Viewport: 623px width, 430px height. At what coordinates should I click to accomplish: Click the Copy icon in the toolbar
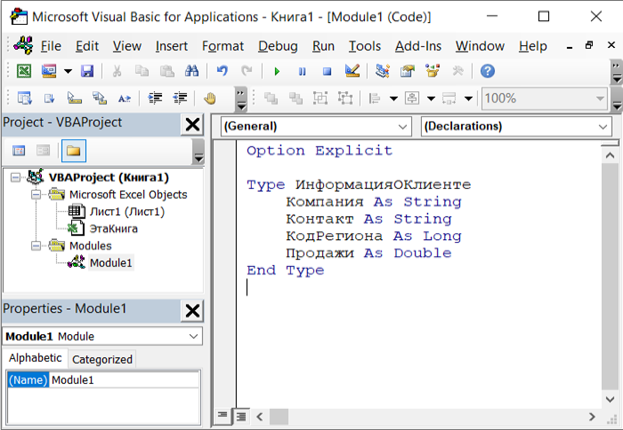[x=142, y=72]
